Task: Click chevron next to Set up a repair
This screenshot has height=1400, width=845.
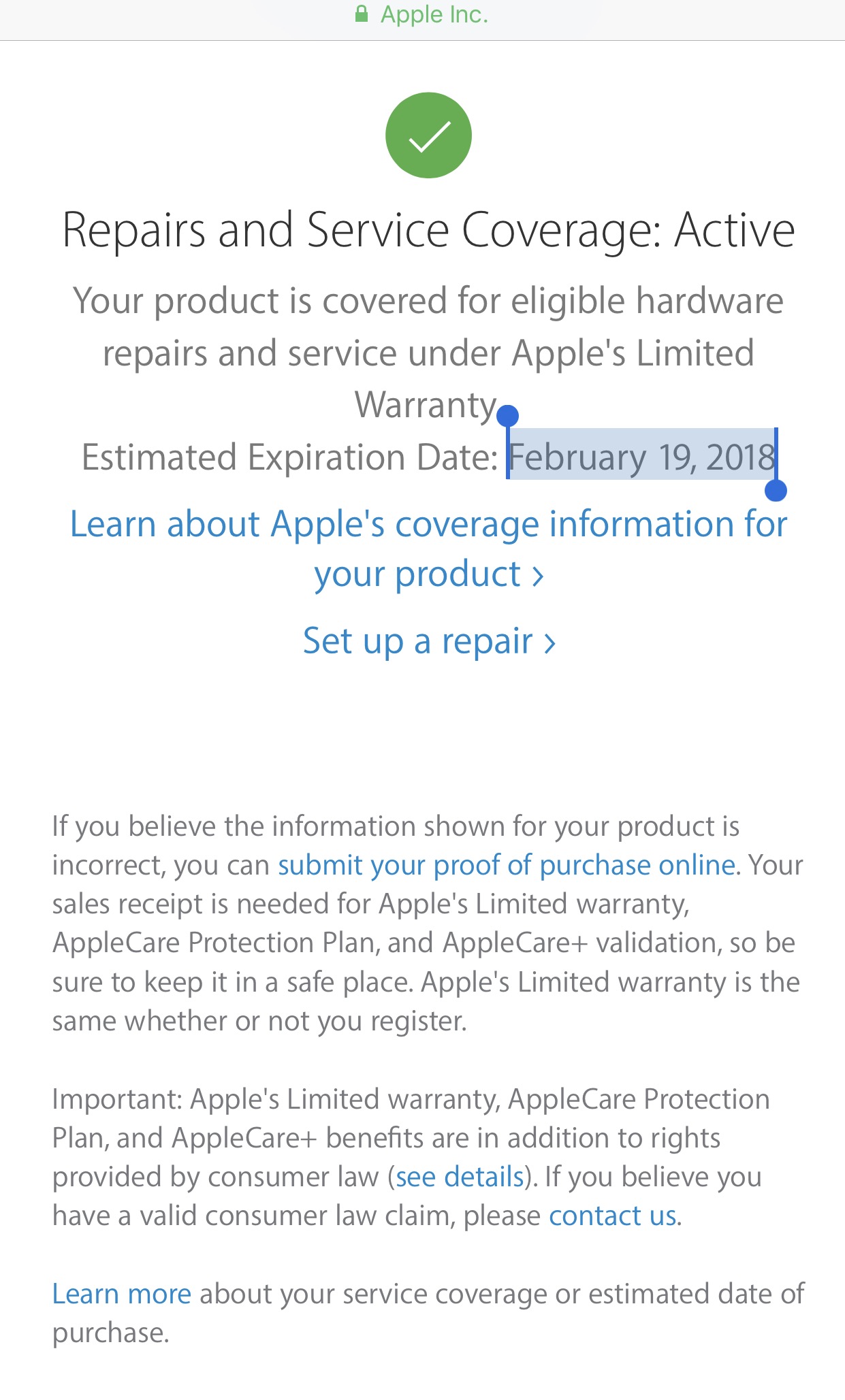Action: 550,642
